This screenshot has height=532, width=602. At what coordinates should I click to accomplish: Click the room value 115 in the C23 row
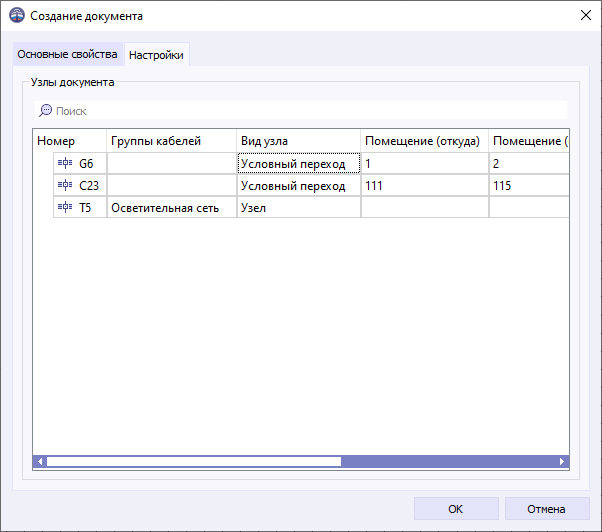[x=529, y=185]
